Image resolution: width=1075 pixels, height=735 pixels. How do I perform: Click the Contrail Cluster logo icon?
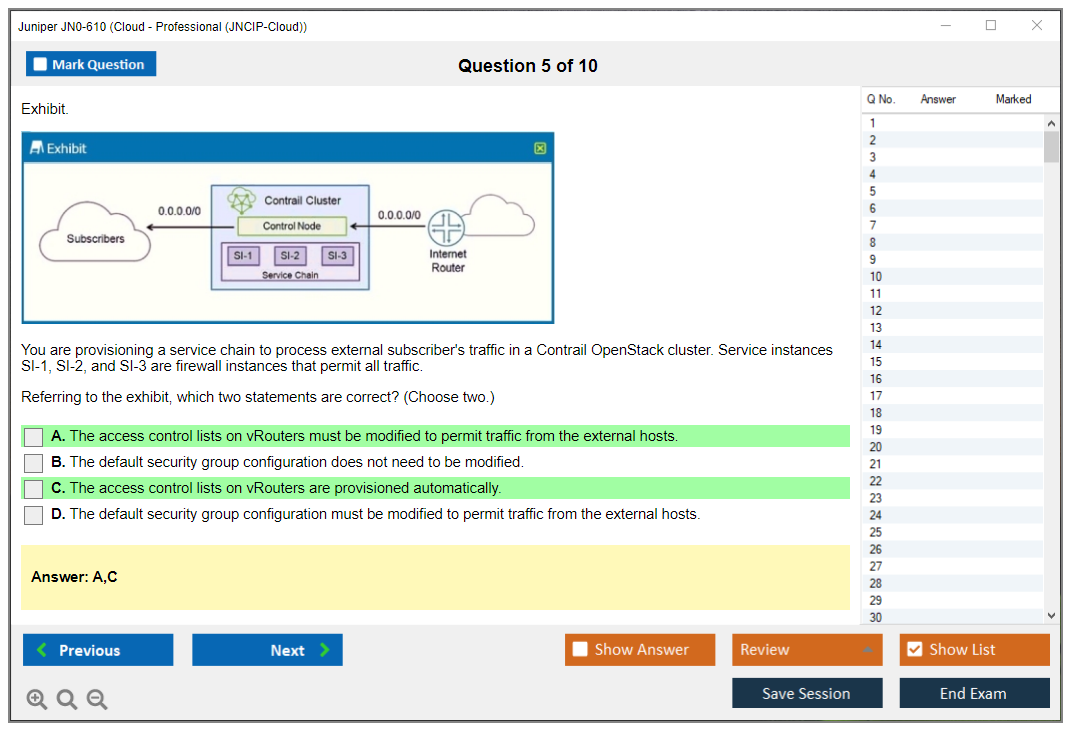coord(242,200)
